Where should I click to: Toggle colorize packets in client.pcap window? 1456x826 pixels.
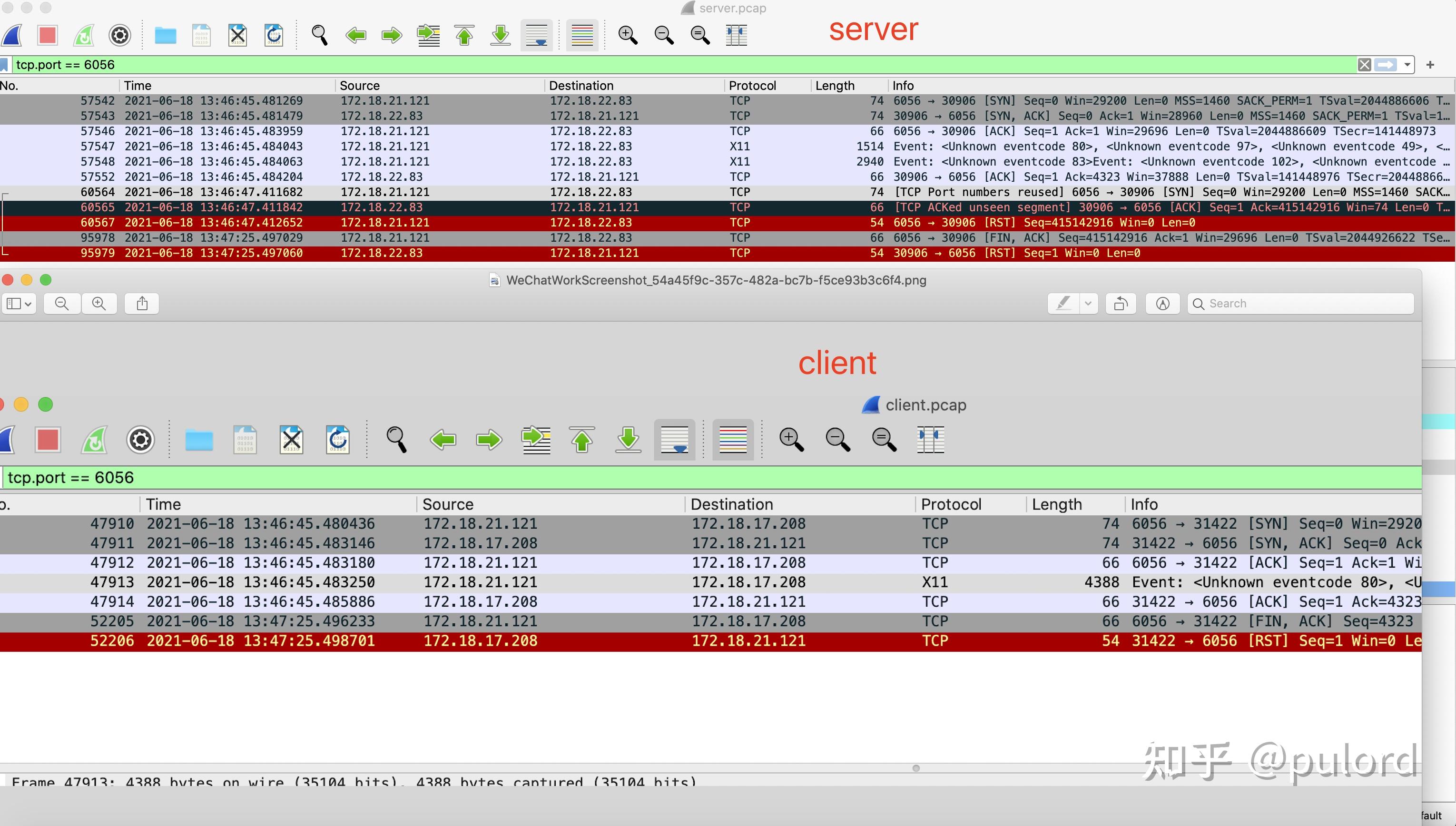[733, 440]
